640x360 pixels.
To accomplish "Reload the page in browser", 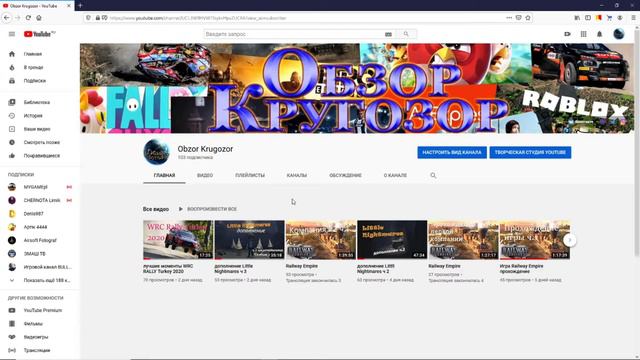I will pyautogui.click(x=28, y=18).
